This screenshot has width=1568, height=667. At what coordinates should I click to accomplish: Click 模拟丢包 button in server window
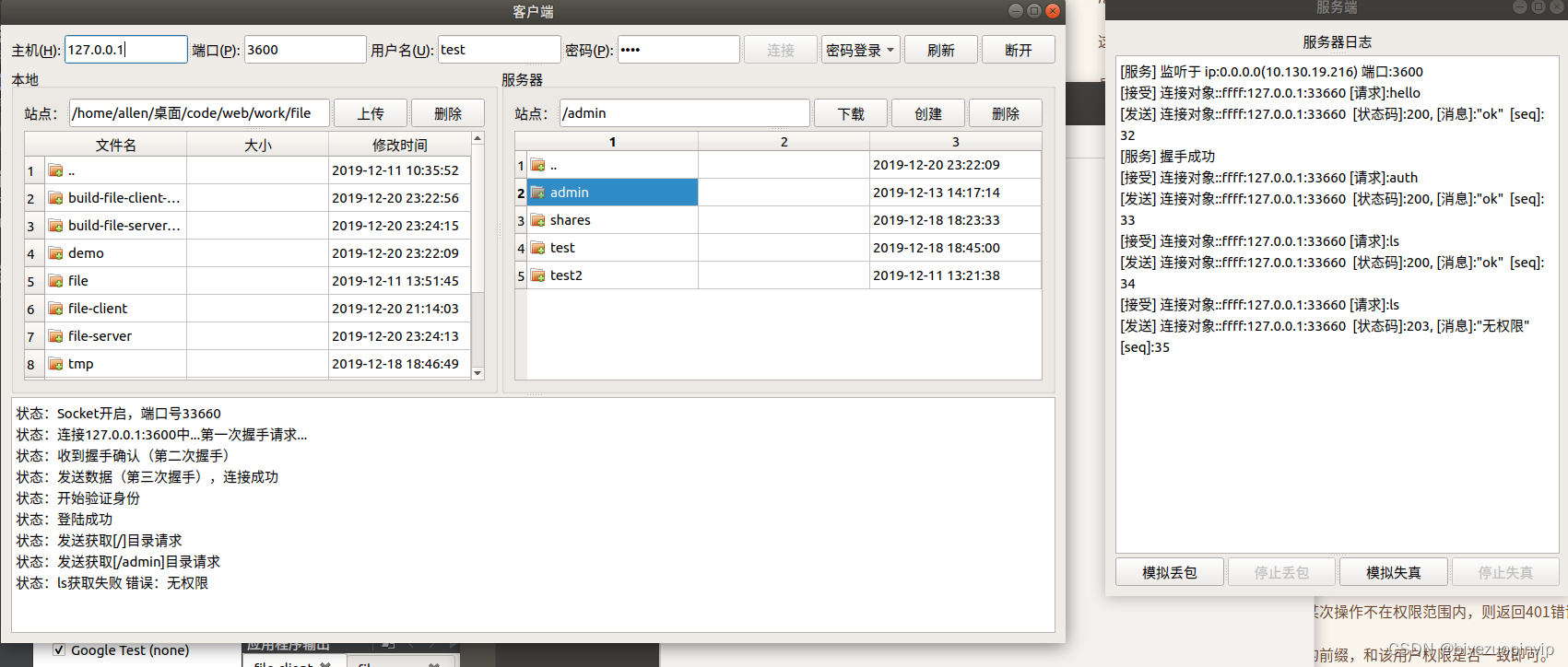point(1170,572)
